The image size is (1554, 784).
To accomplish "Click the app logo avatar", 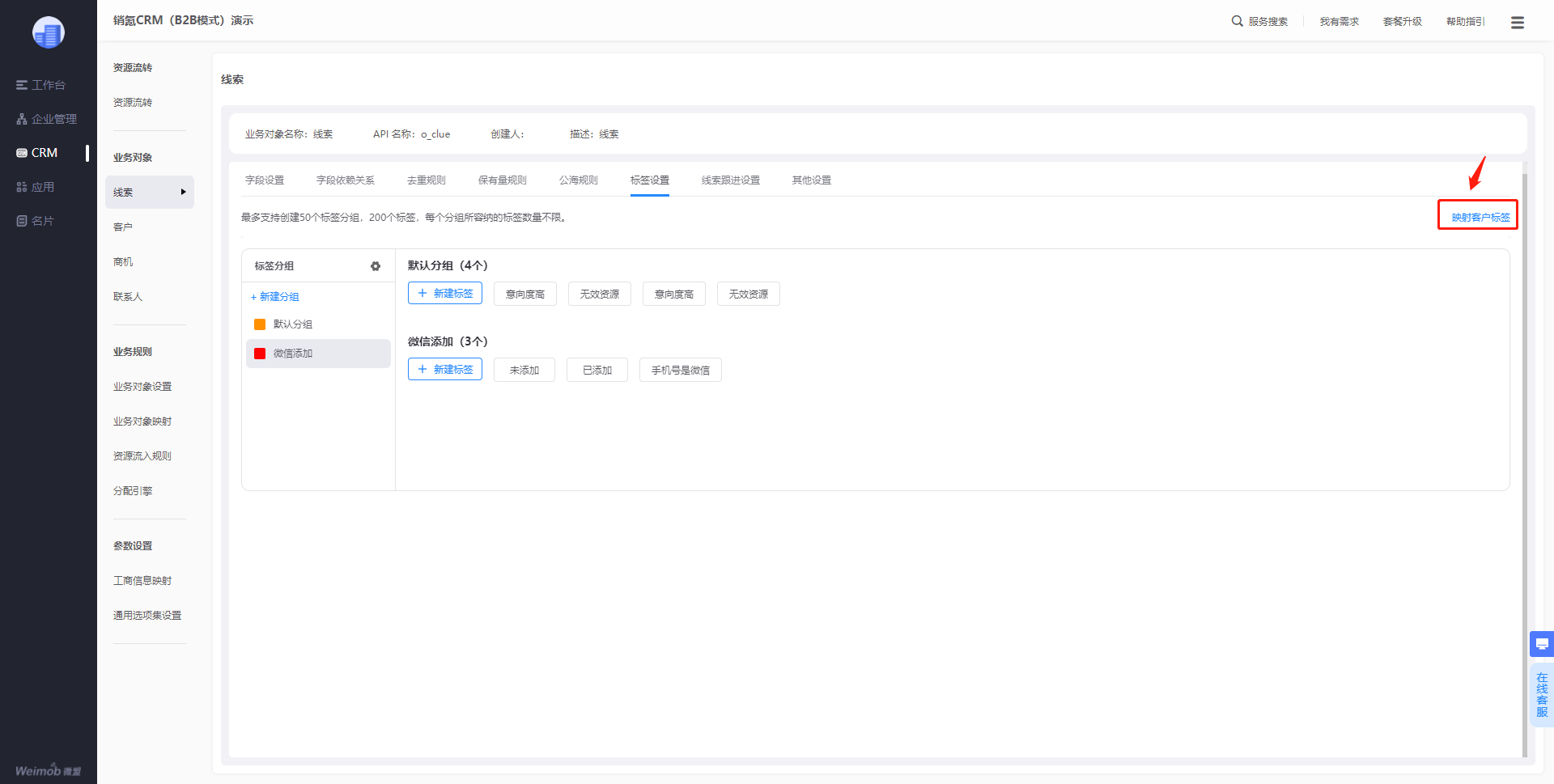I will click(49, 32).
